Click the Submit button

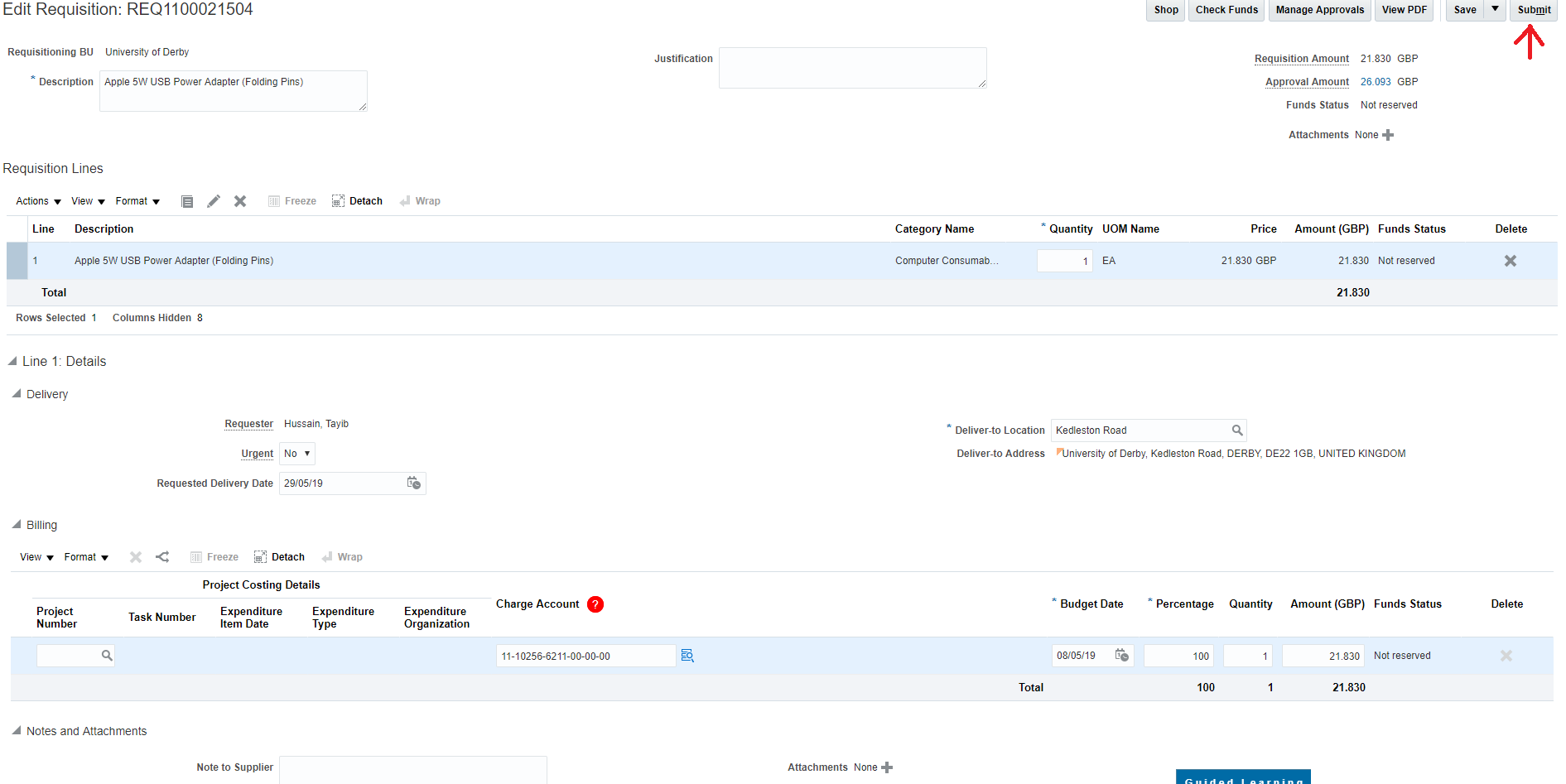[1534, 10]
